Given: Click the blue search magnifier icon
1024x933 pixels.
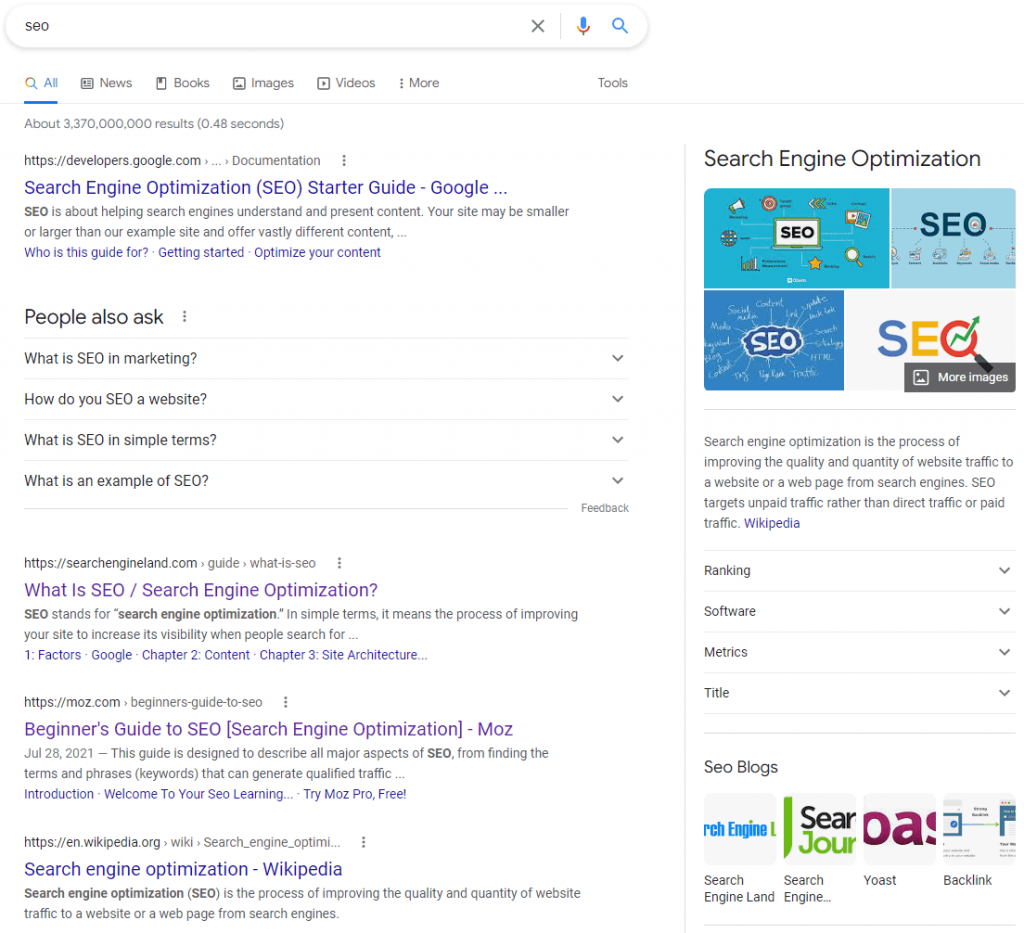Looking at the screenshot, I should pos(620,26).
